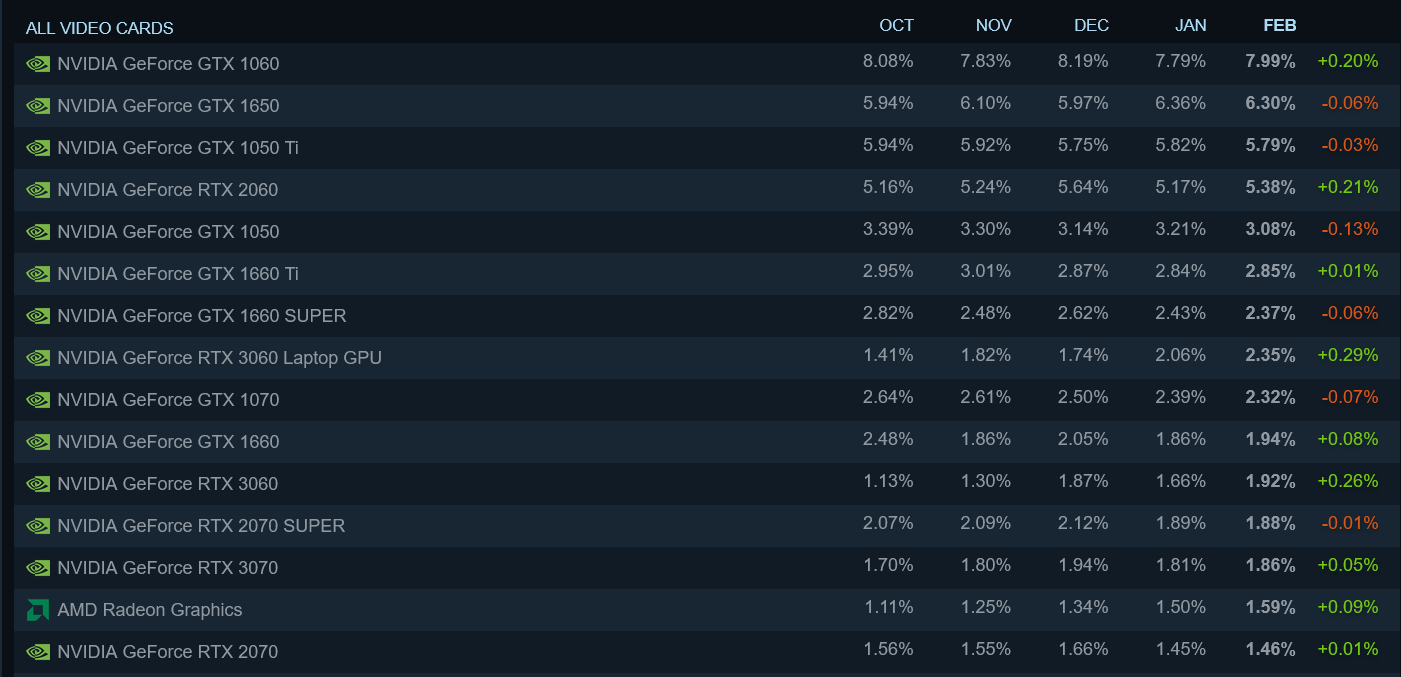This screenshot has width=1401, height=677.
Task: Click the NVIDIA GeForce GTX 1660 Ti name
Action: tap(178, 274)
